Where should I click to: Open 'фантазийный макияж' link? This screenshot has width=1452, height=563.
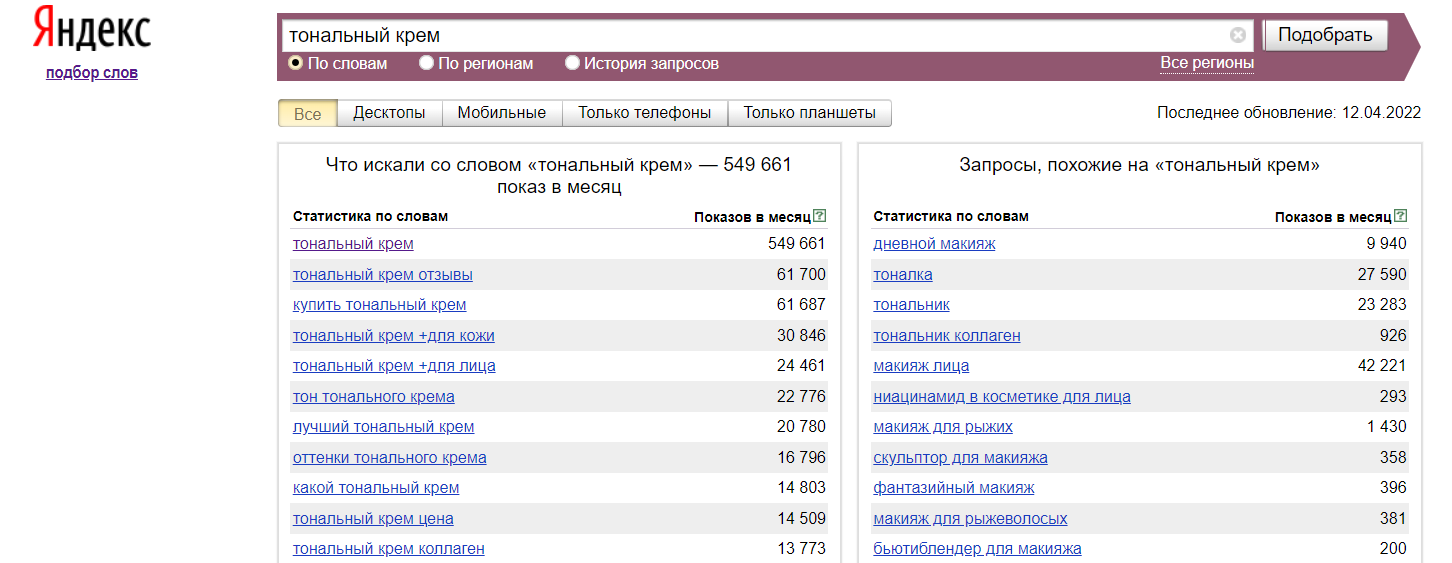pyautogui.click(x=954, y=488)
